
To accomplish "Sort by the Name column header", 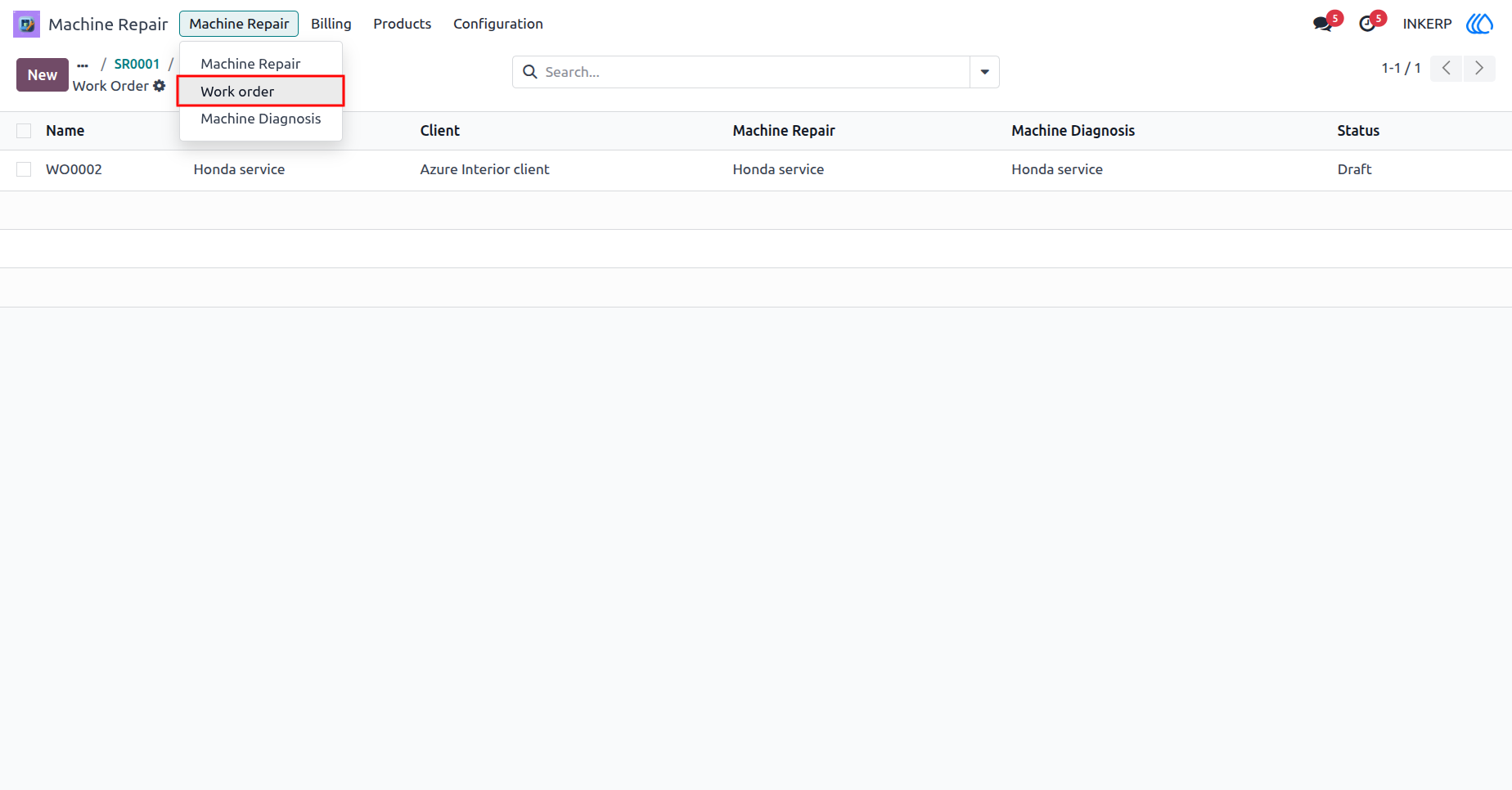I will click(65, 131).
